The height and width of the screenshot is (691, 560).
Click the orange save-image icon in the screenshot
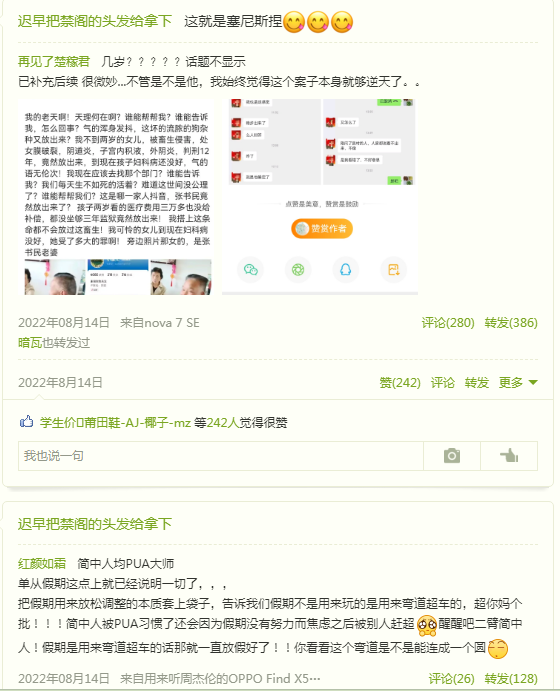(x=393, y=269)
